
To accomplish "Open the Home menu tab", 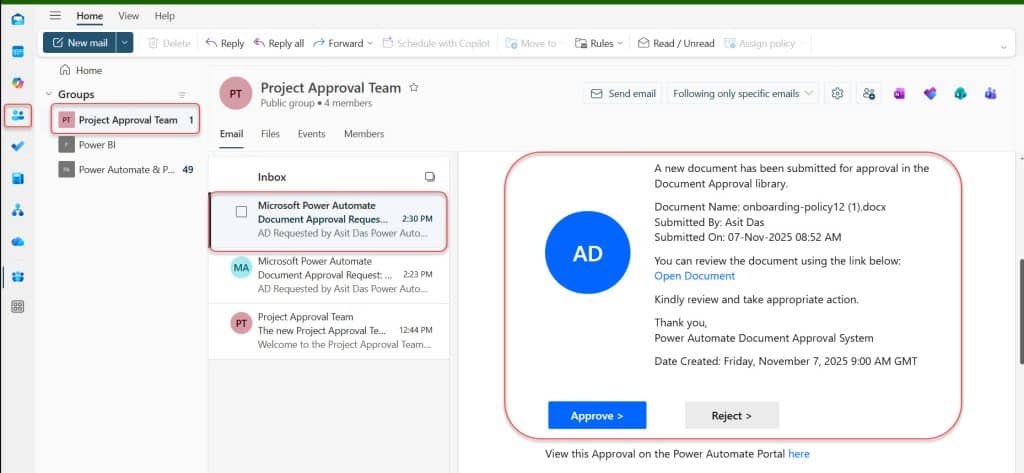I will [89, 16].
